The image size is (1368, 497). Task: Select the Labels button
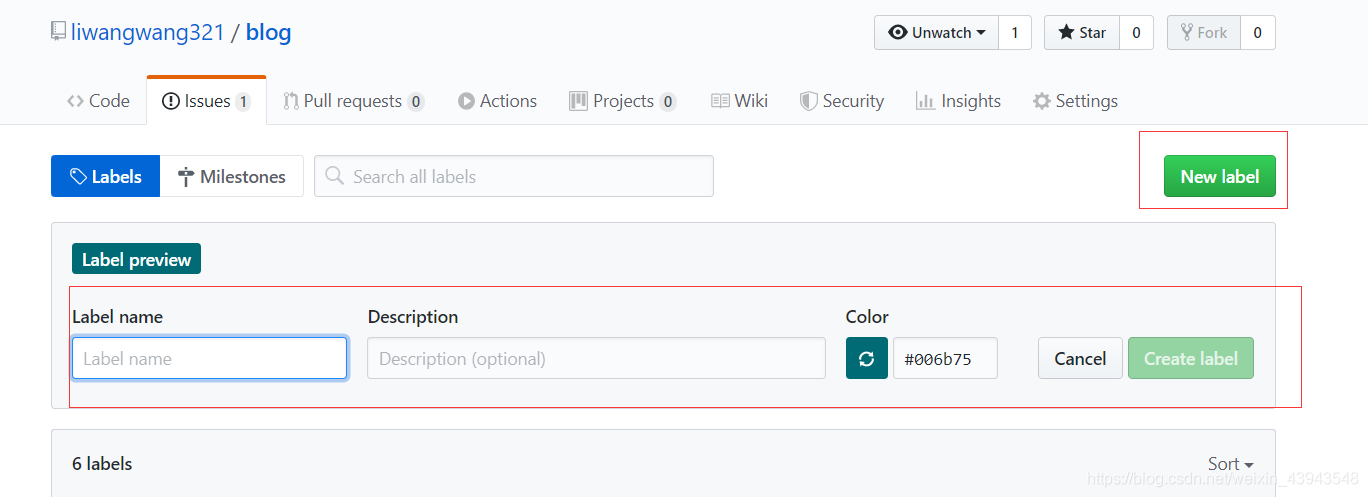pyautogui.click(x=106, y=176)
